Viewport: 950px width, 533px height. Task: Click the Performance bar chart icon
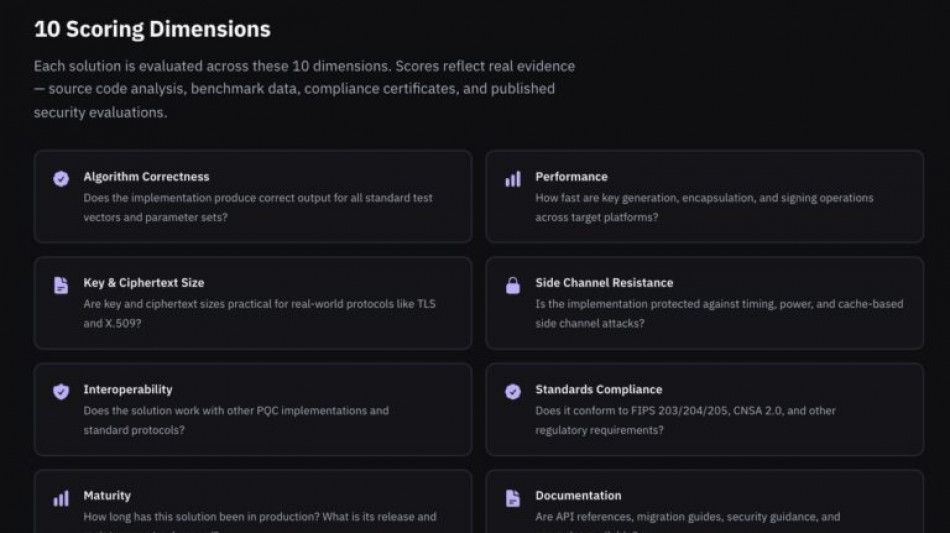(513, 179)
